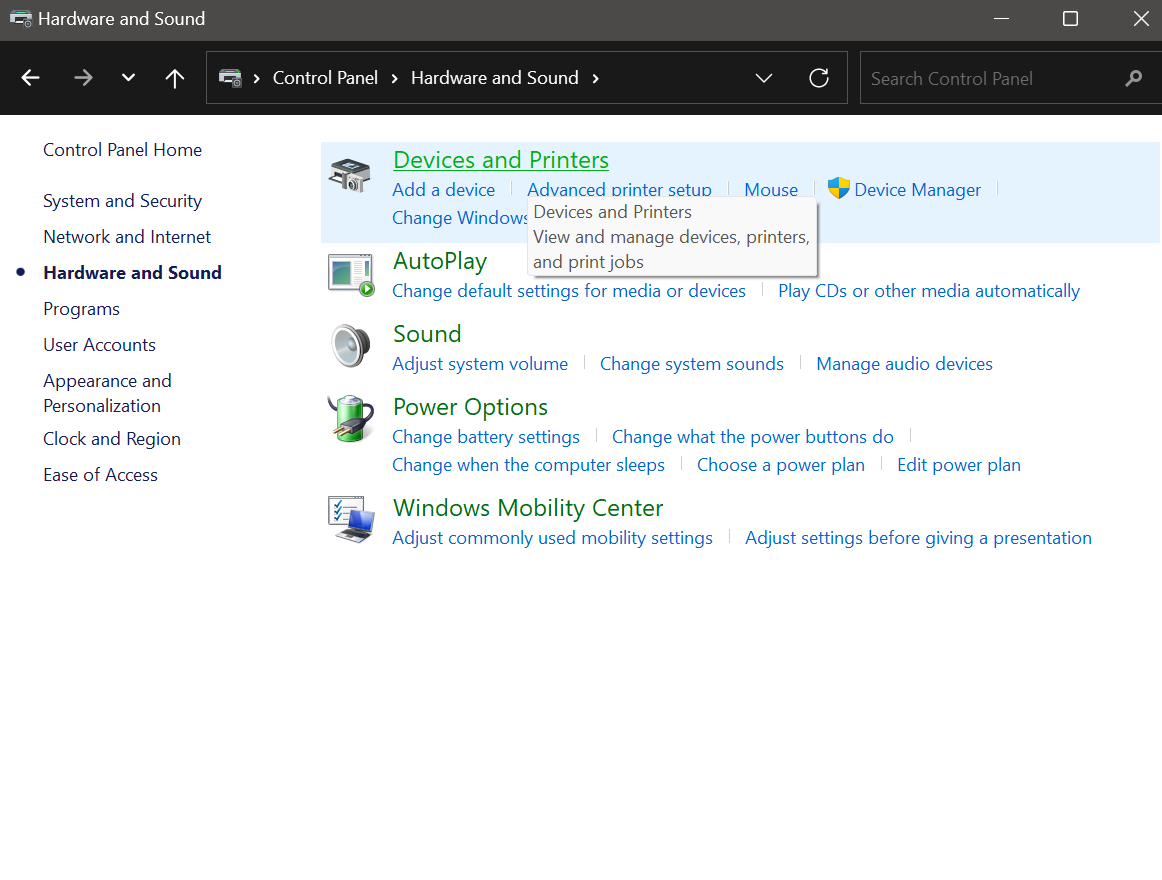
Task: Click Adjust system volume
Action: tap(479, 364)
